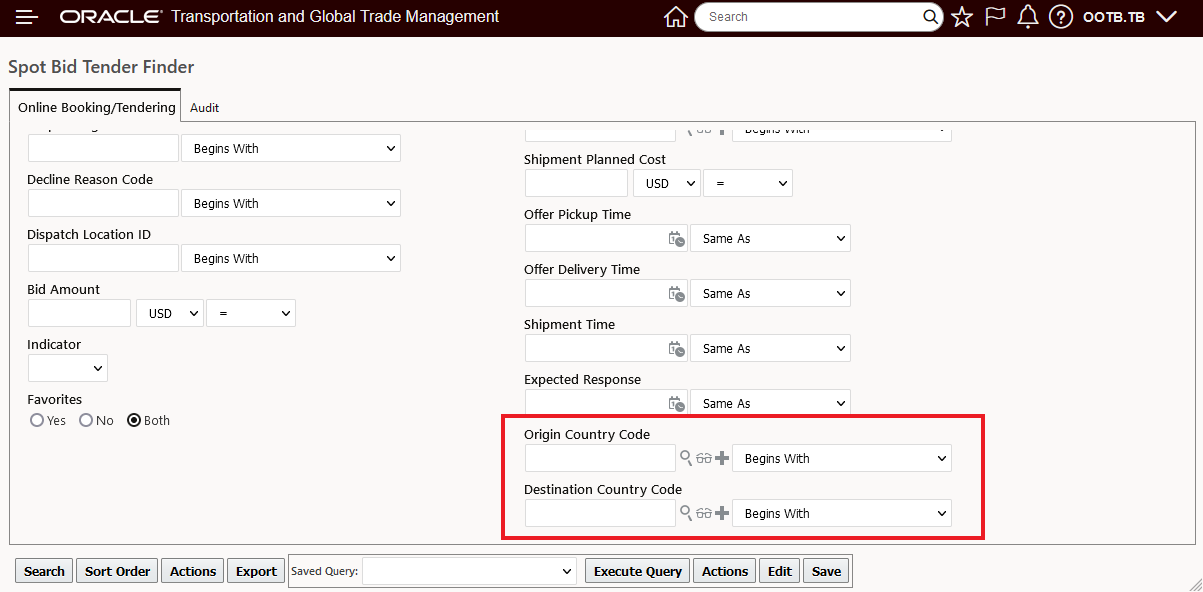Open the Help question mark icon

click(x=1061, y=17)
